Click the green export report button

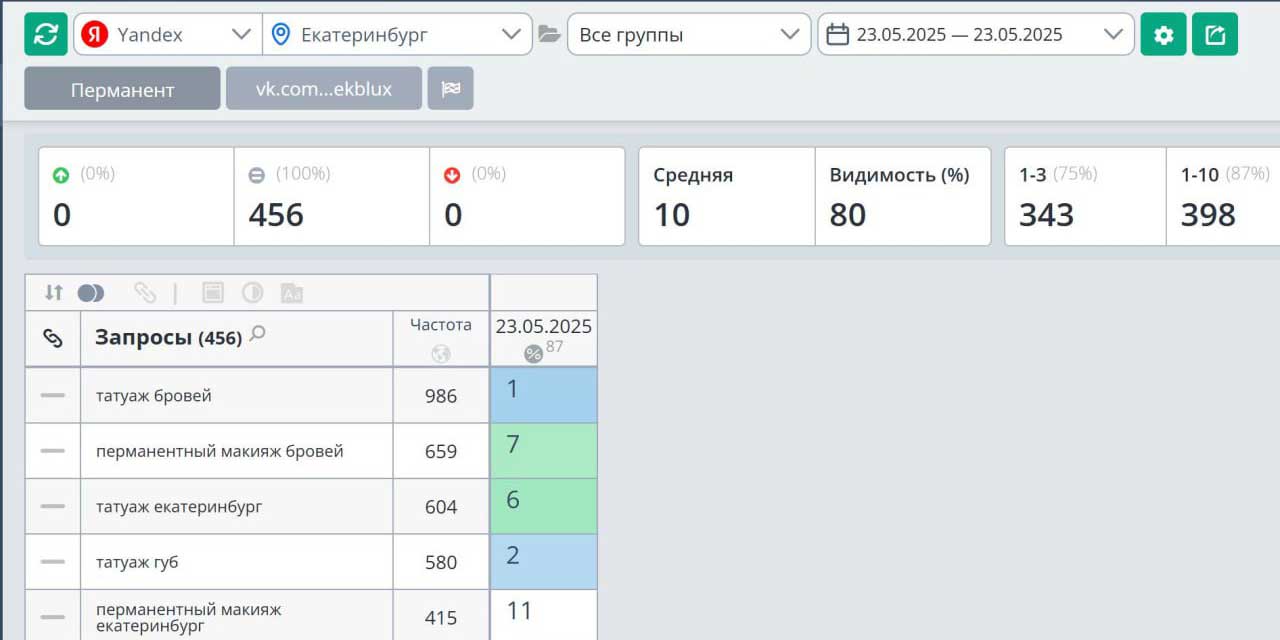click(1215, 34)
